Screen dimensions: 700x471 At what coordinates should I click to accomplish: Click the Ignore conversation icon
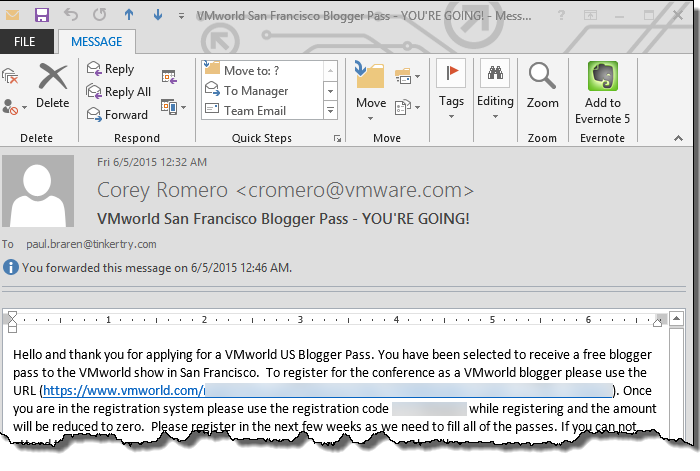(10, 76)
